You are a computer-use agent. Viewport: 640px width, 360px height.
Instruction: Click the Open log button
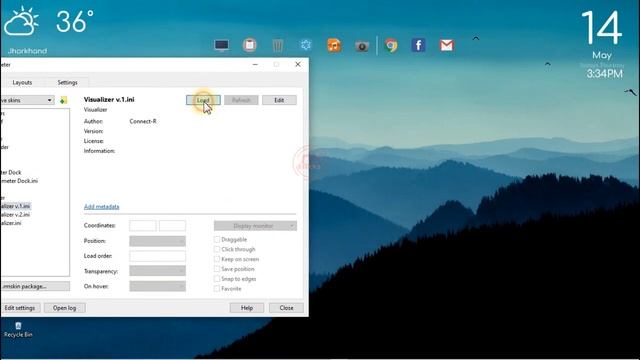(64, 308)
